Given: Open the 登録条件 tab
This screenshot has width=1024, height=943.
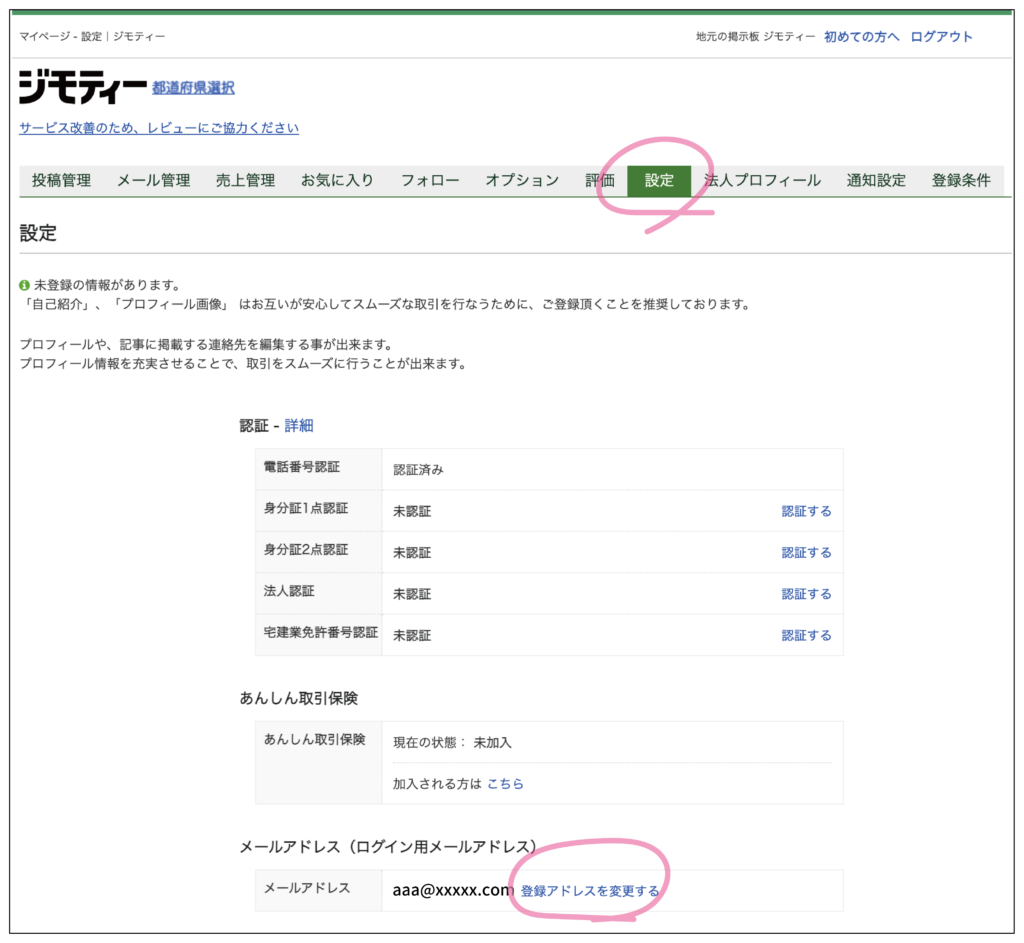Looking at the screenshot, I should click(961, 180).
